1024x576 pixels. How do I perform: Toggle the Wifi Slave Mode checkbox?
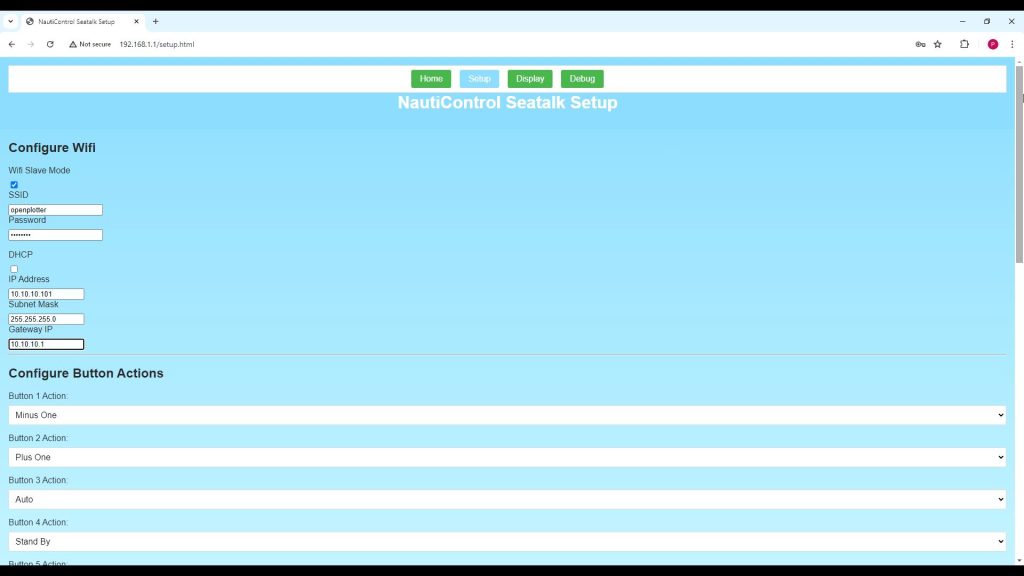tap(14, 185)
